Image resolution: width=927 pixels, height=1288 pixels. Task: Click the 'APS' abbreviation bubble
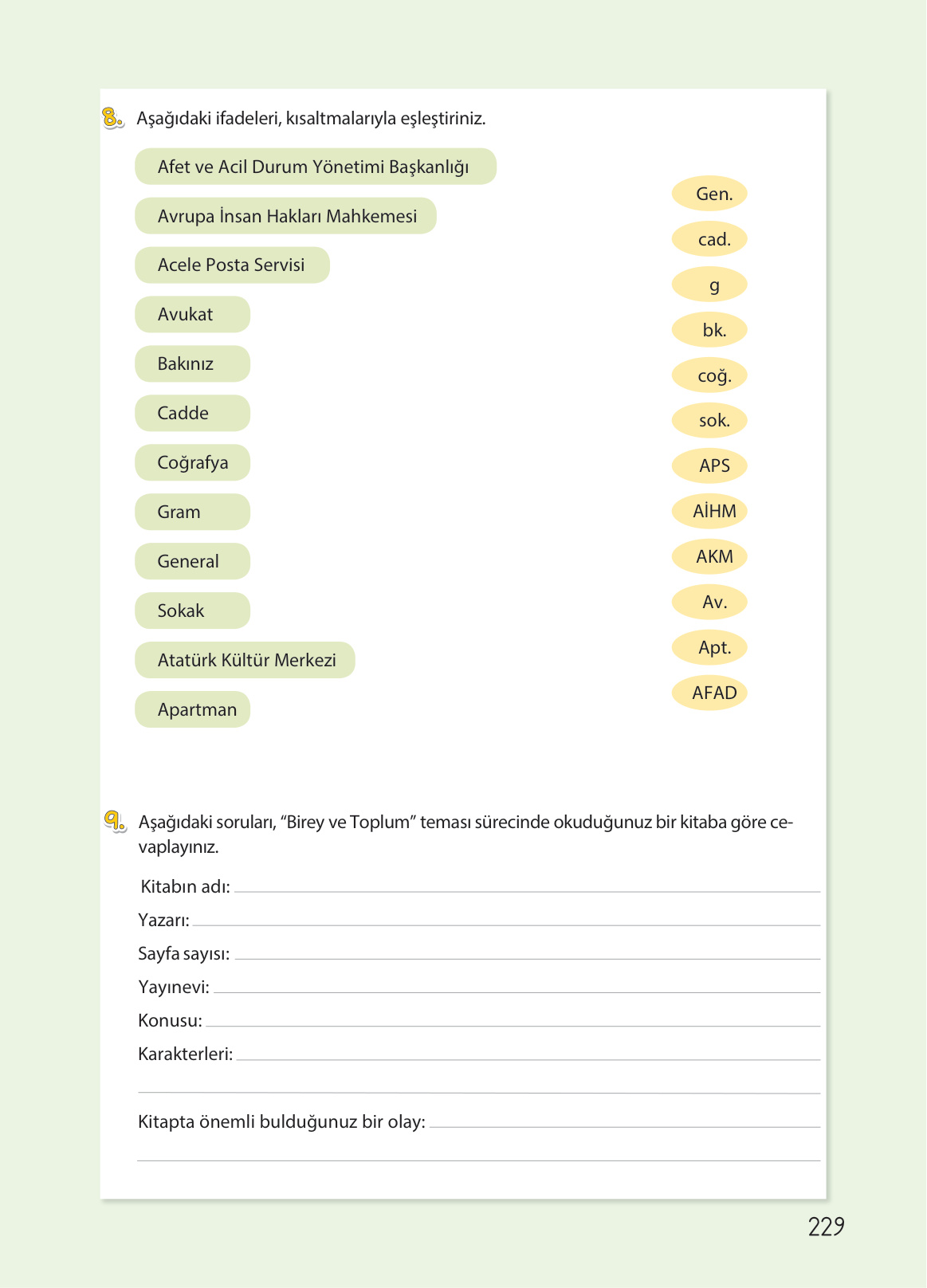pyautogui.click(x=709, y=465)
